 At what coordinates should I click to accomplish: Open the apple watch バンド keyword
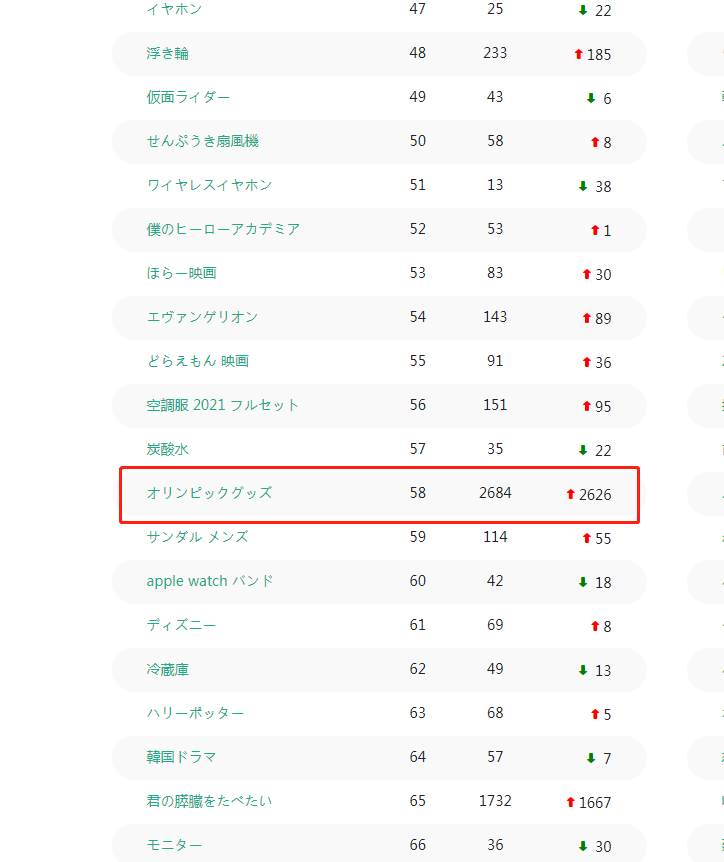tap(210, 581)
